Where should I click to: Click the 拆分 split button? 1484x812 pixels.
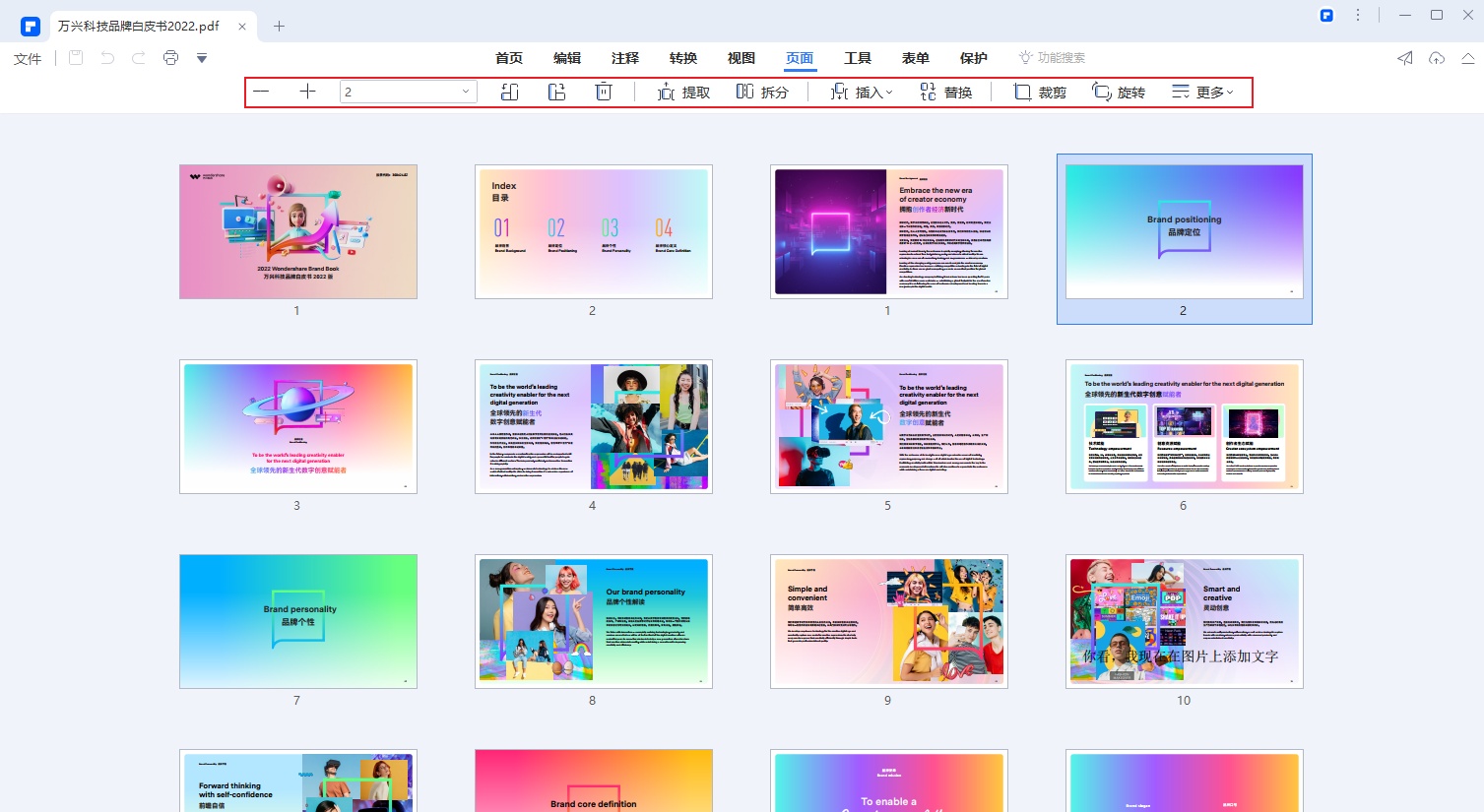762,92
